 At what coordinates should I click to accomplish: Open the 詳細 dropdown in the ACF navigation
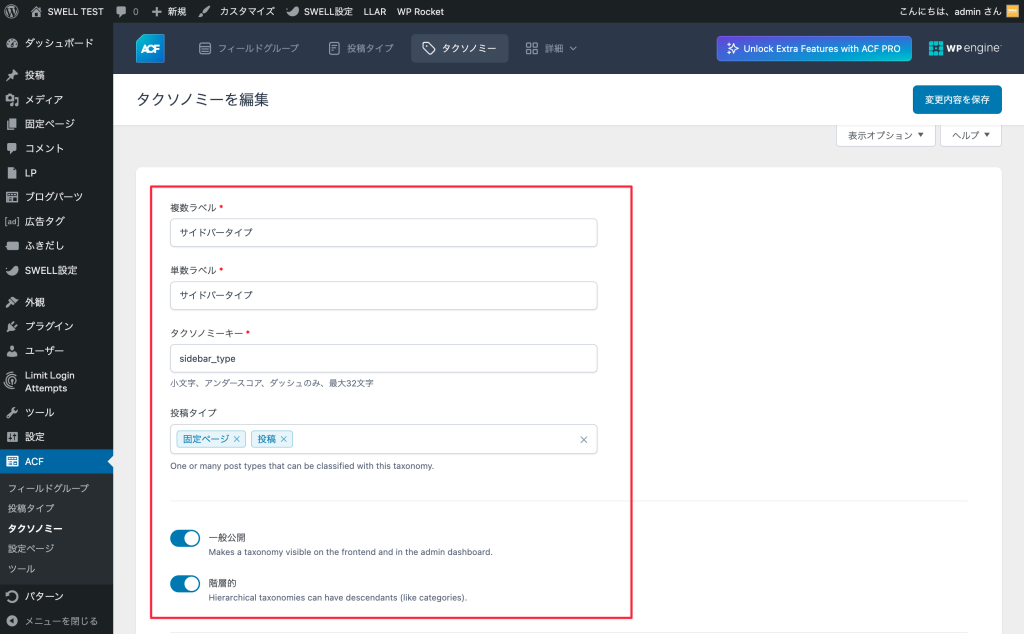coord(555,48)
